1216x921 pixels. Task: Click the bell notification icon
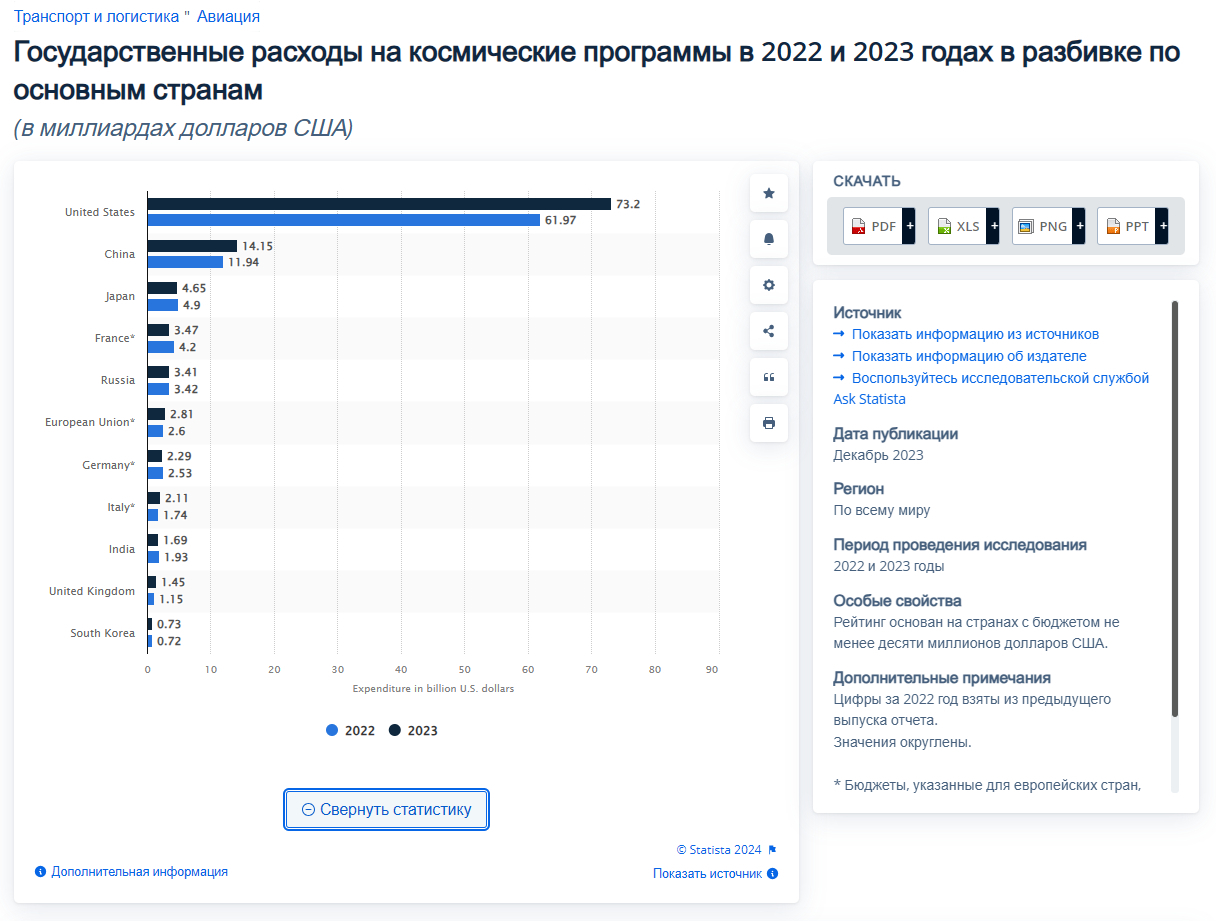(769, 239)
